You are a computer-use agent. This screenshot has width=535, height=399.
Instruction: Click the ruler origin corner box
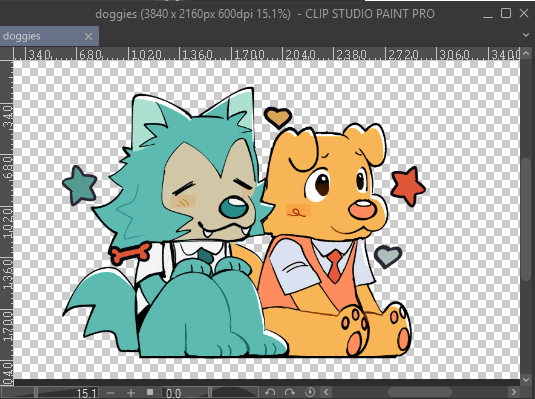coord(6,54)
